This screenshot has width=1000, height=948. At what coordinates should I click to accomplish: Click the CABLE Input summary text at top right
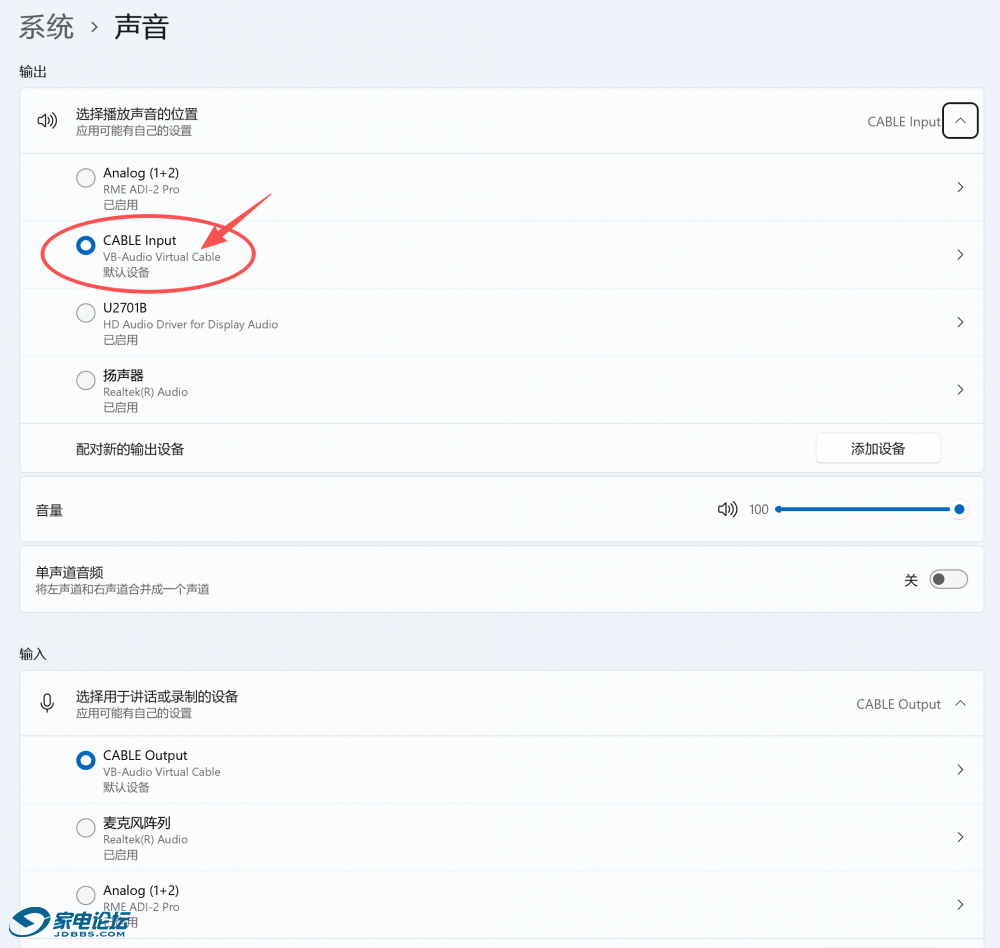click(x=904, y=121)
